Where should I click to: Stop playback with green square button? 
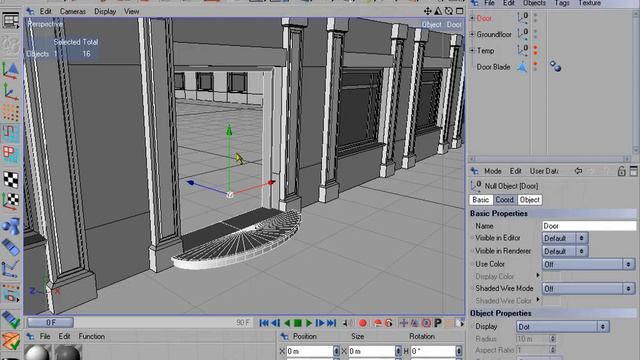298,323
